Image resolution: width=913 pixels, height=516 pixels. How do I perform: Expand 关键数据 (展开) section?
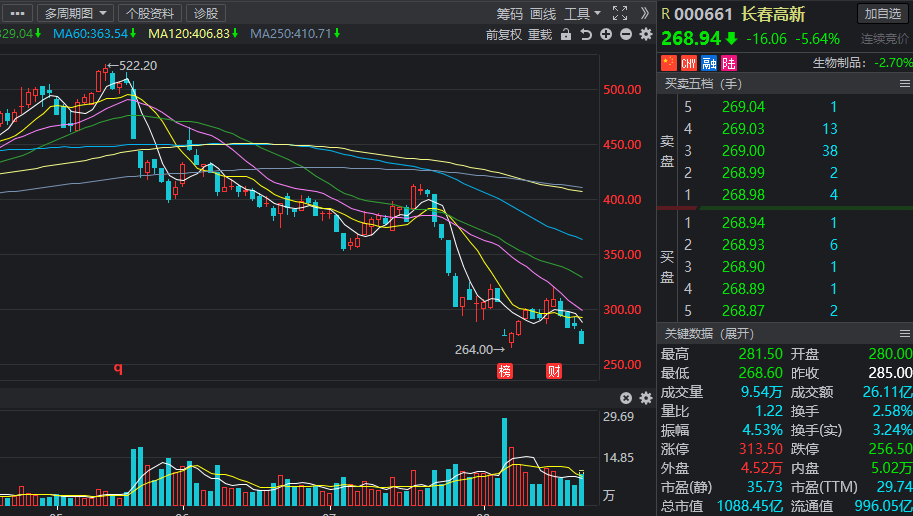709,334
